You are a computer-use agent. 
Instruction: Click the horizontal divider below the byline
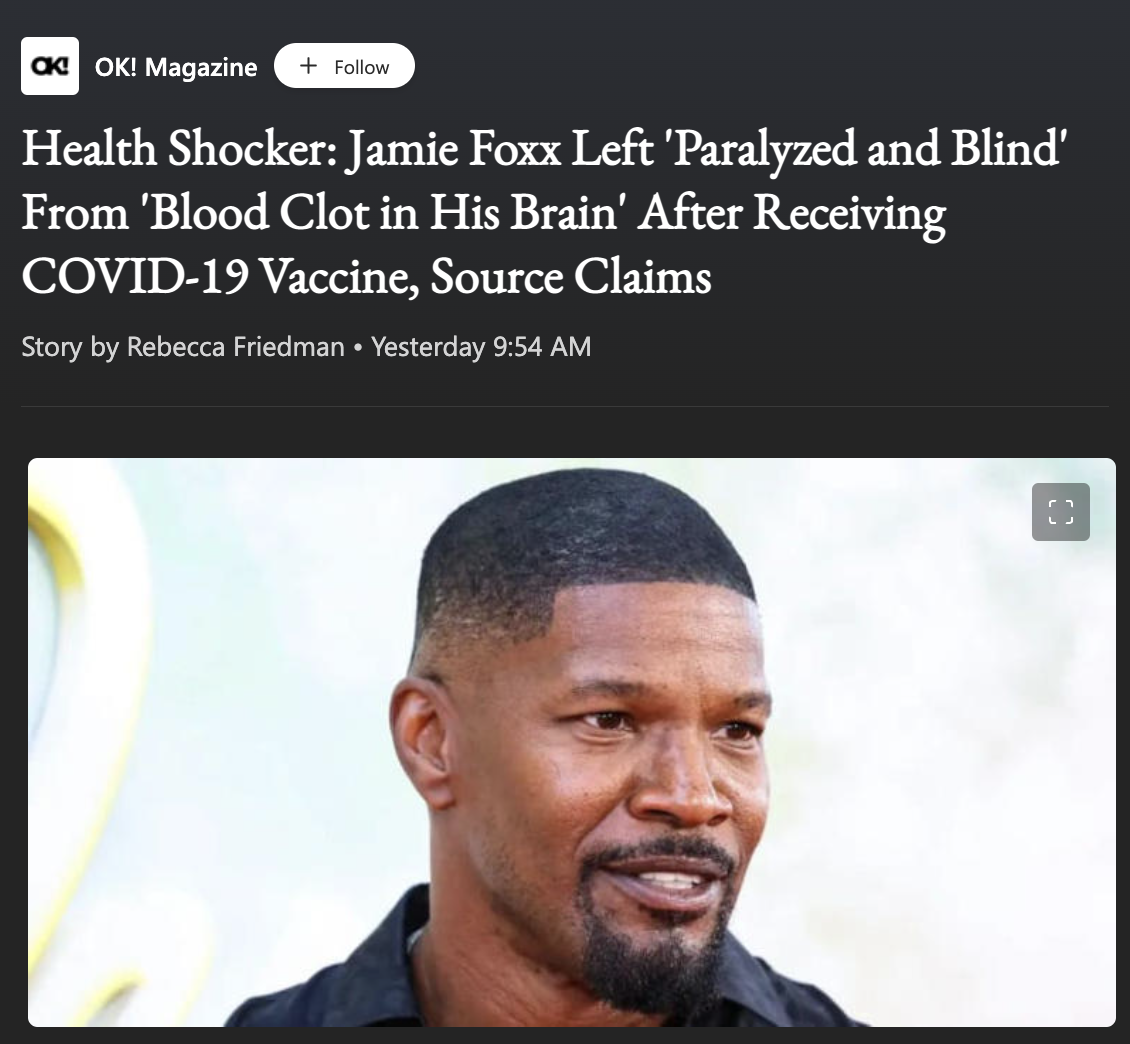[x=565, y=406]
